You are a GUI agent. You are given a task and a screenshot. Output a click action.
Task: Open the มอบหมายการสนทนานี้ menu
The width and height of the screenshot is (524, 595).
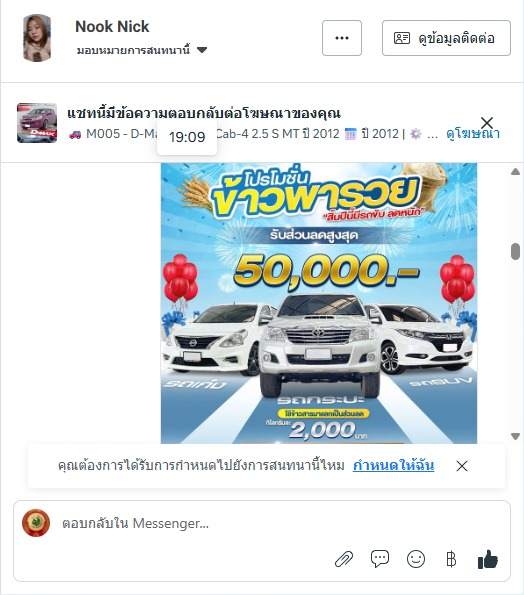(142, 50)
